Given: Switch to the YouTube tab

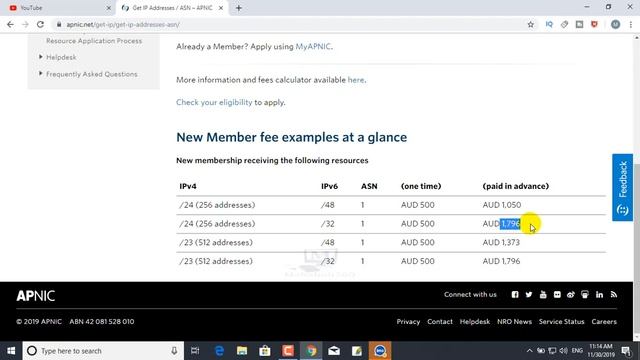Looking at the screenshot, I should coord(57,8).
